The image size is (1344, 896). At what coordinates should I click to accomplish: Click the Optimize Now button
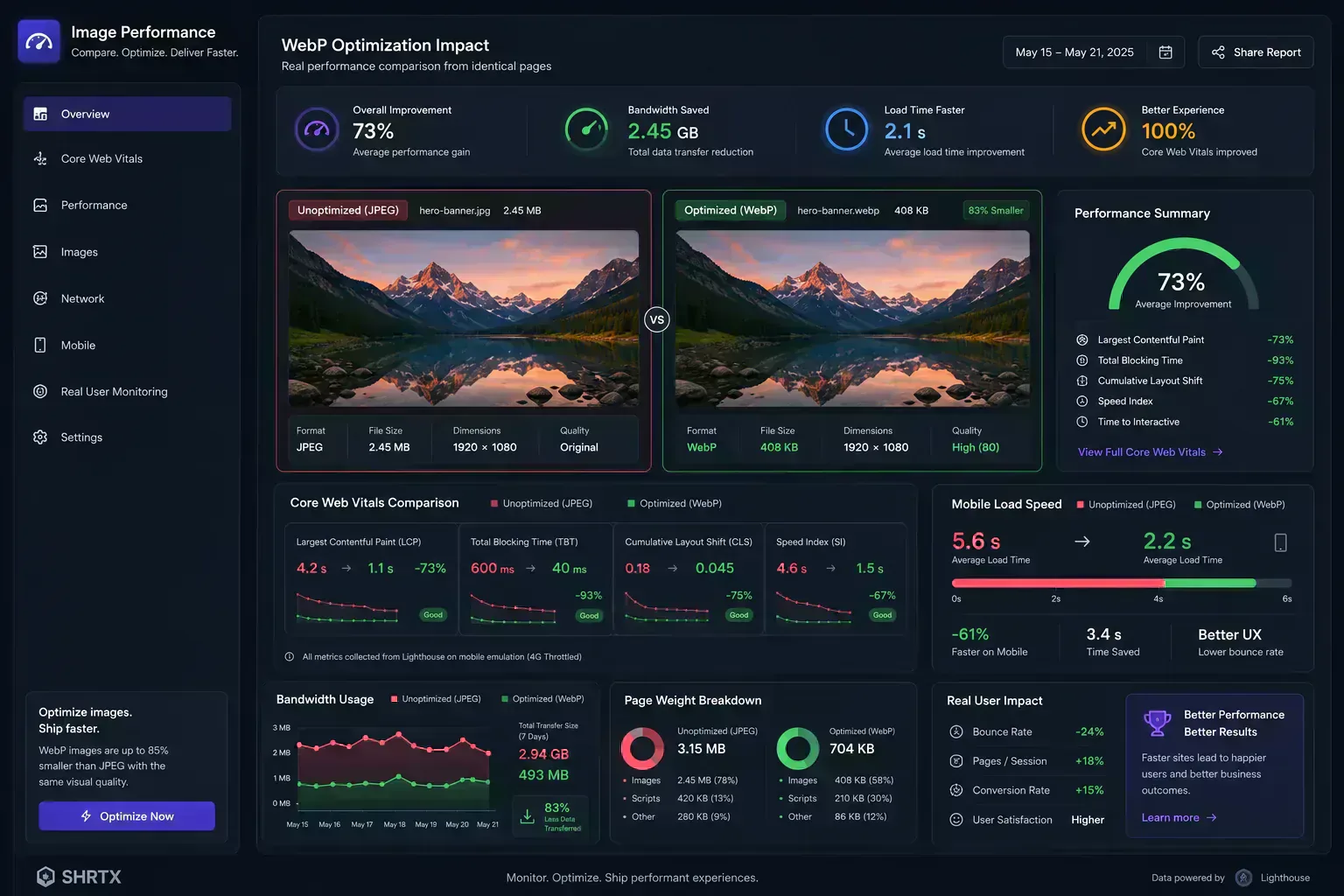click(x=127, y=815)
